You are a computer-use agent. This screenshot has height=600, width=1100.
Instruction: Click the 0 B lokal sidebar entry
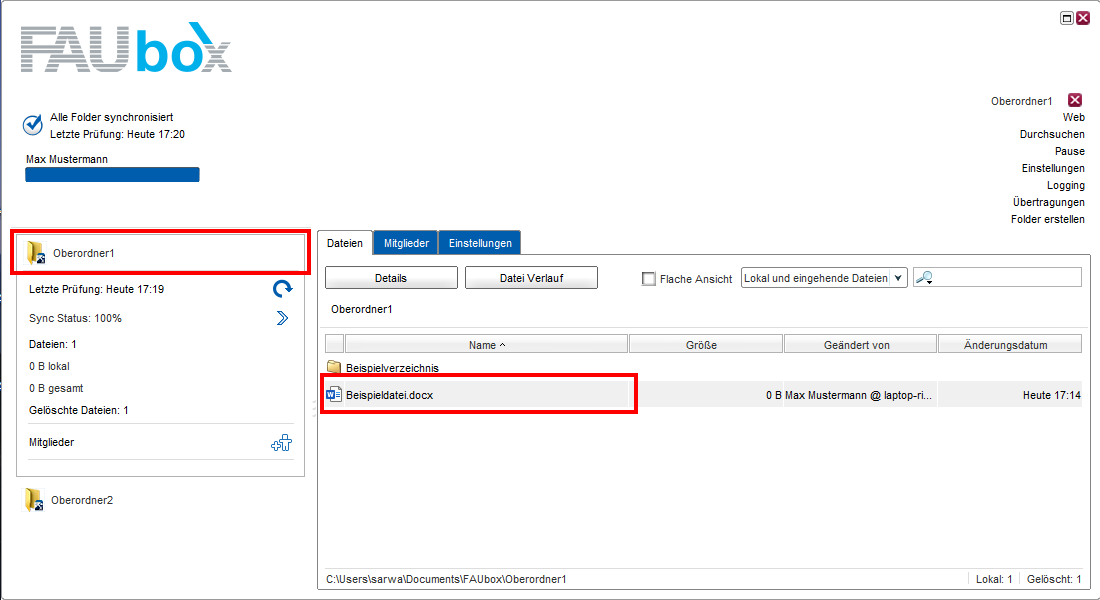click(x=49, y=366)
